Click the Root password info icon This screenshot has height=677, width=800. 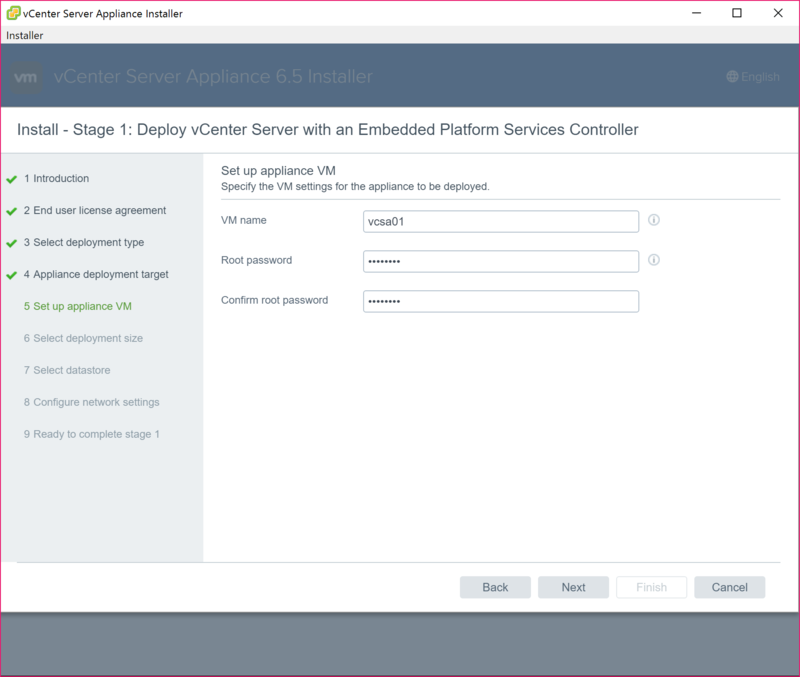click(654, 260)
